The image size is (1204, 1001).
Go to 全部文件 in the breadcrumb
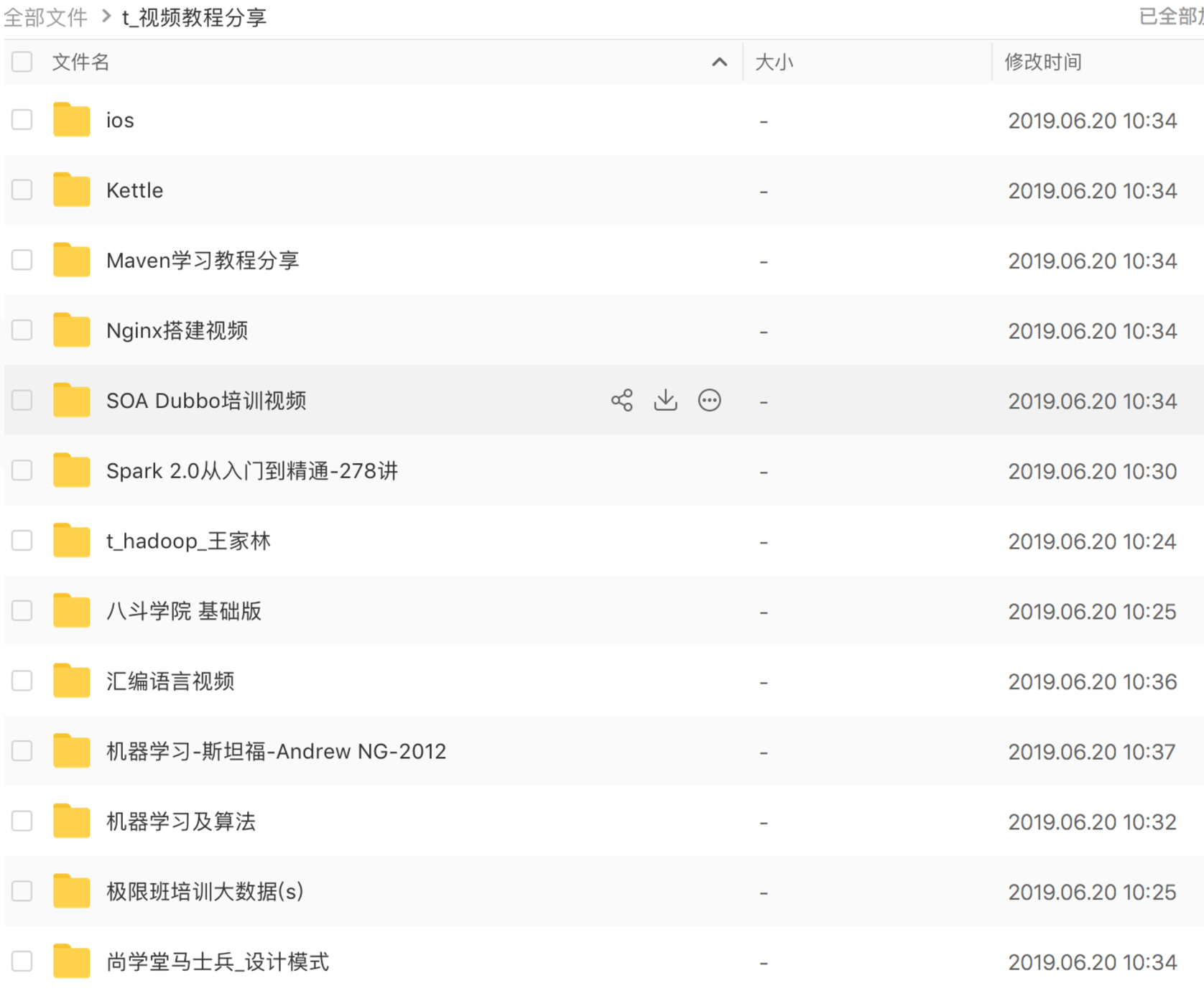pos(45,17)
